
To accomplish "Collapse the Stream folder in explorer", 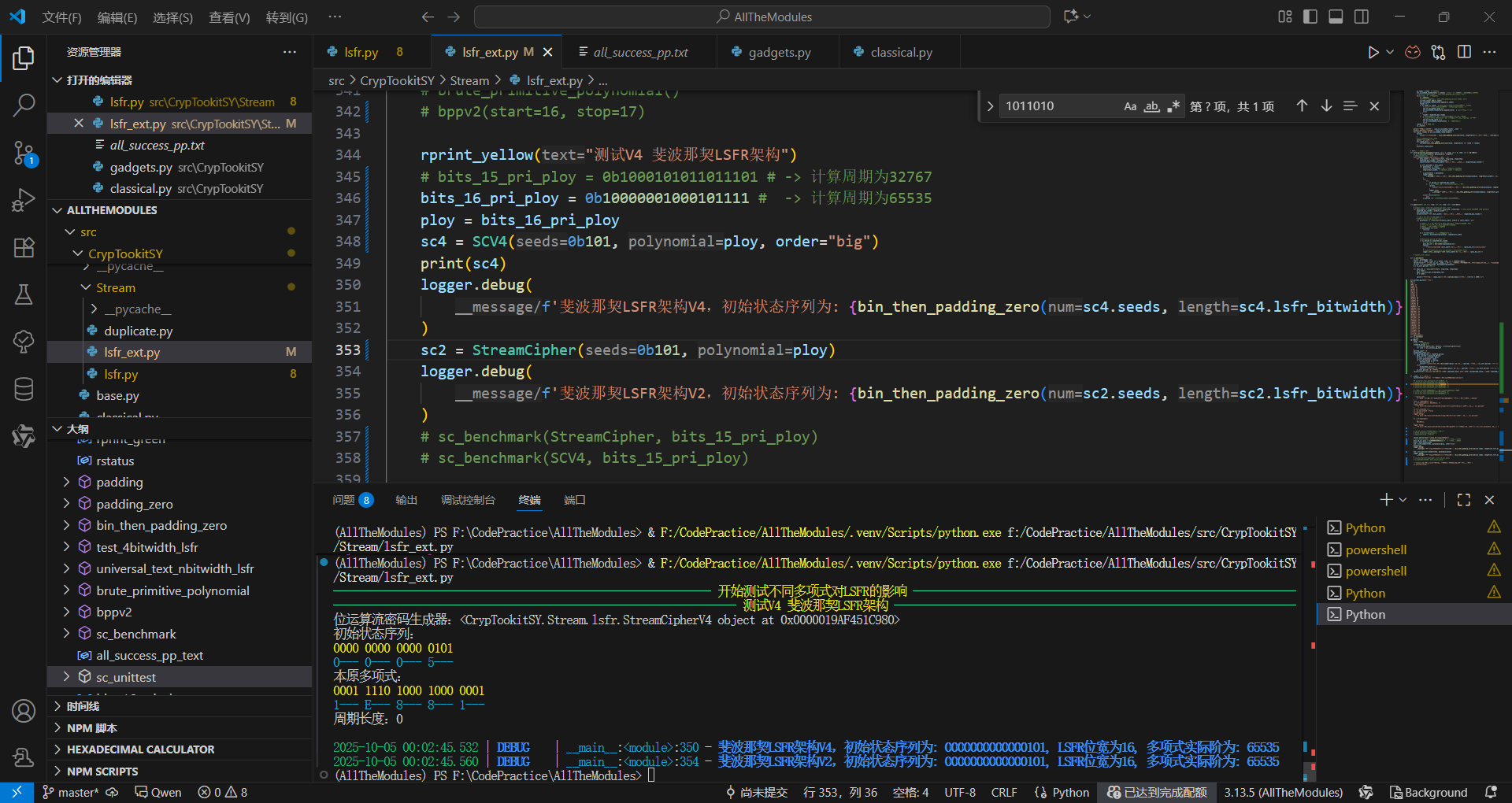I will click(x=86, y=288).
